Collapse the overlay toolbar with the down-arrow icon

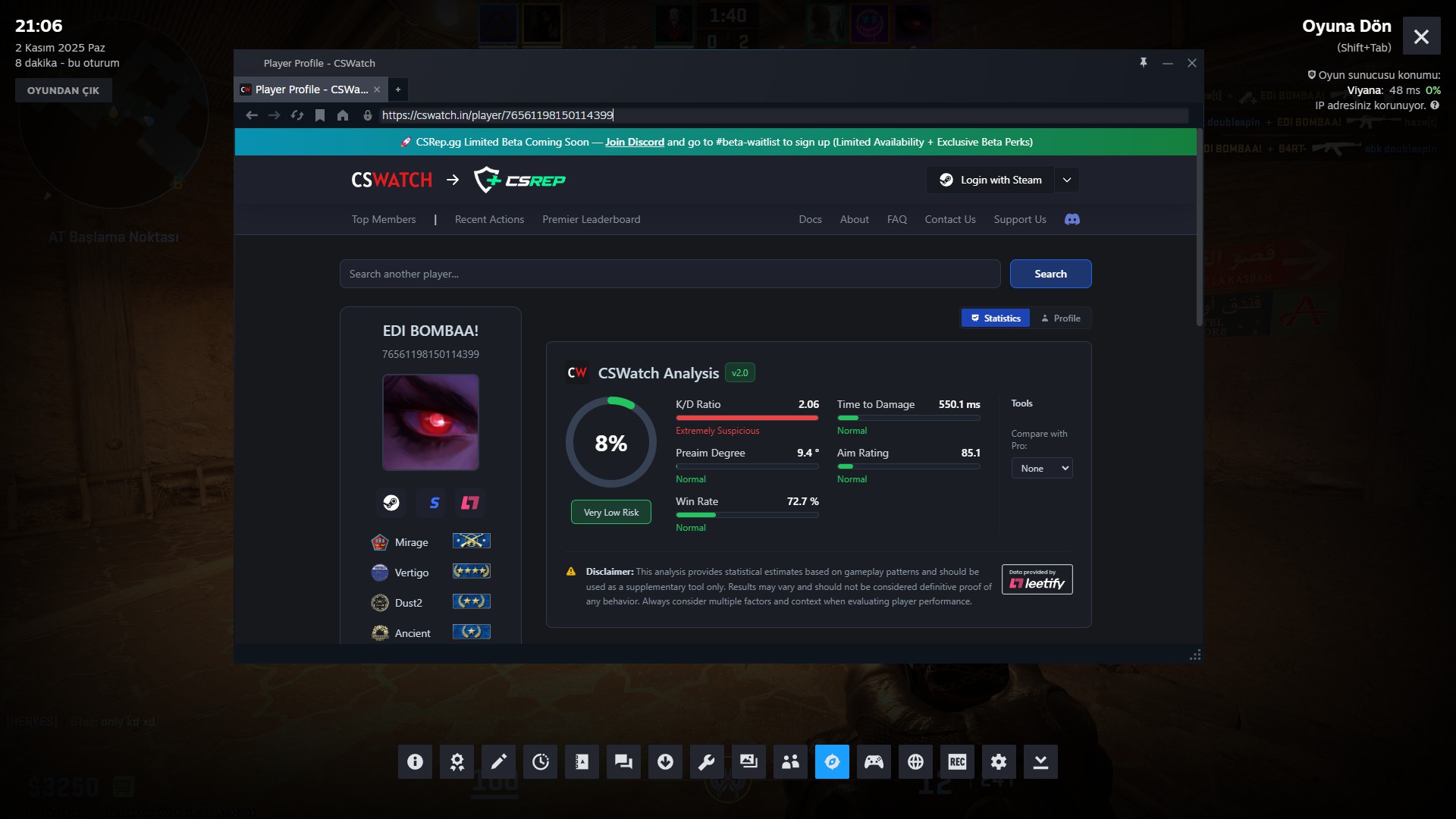click(x=1040, y=761)
